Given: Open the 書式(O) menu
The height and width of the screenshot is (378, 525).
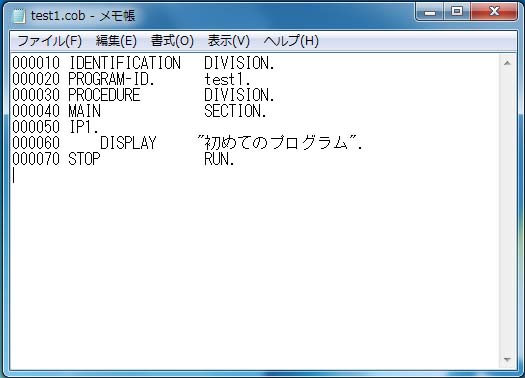Looking at the screenshot, I should [172, 41].
